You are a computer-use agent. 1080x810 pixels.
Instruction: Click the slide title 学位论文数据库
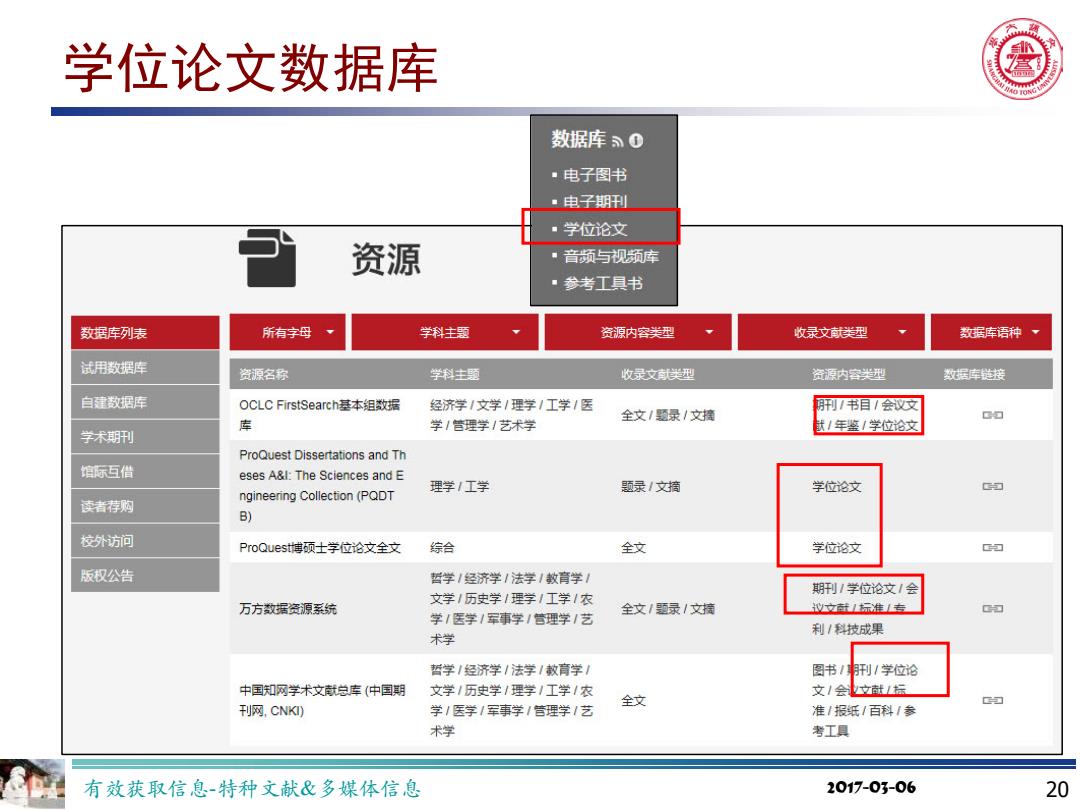click(251, 67)
